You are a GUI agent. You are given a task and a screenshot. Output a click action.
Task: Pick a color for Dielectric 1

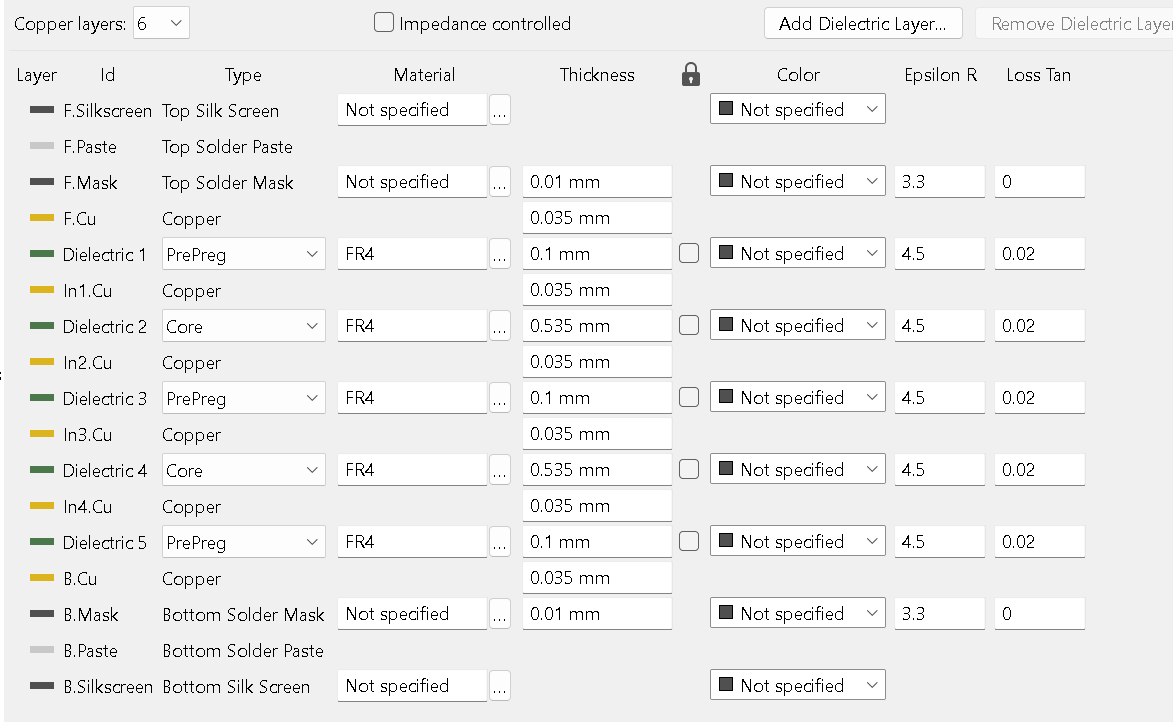click(x=797, y=253)
